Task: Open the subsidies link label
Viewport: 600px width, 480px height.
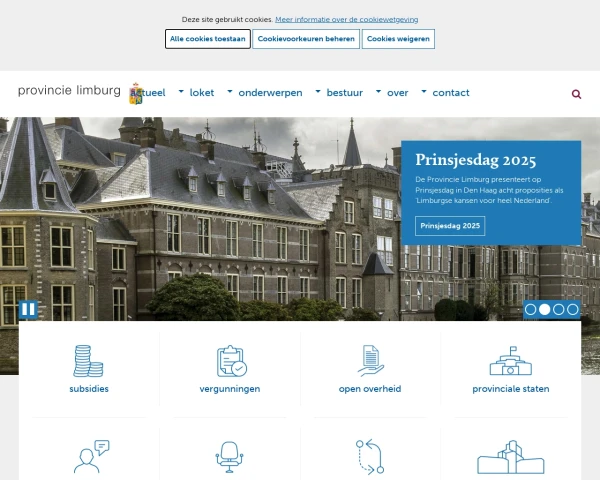Action: [x=89, y=389]
